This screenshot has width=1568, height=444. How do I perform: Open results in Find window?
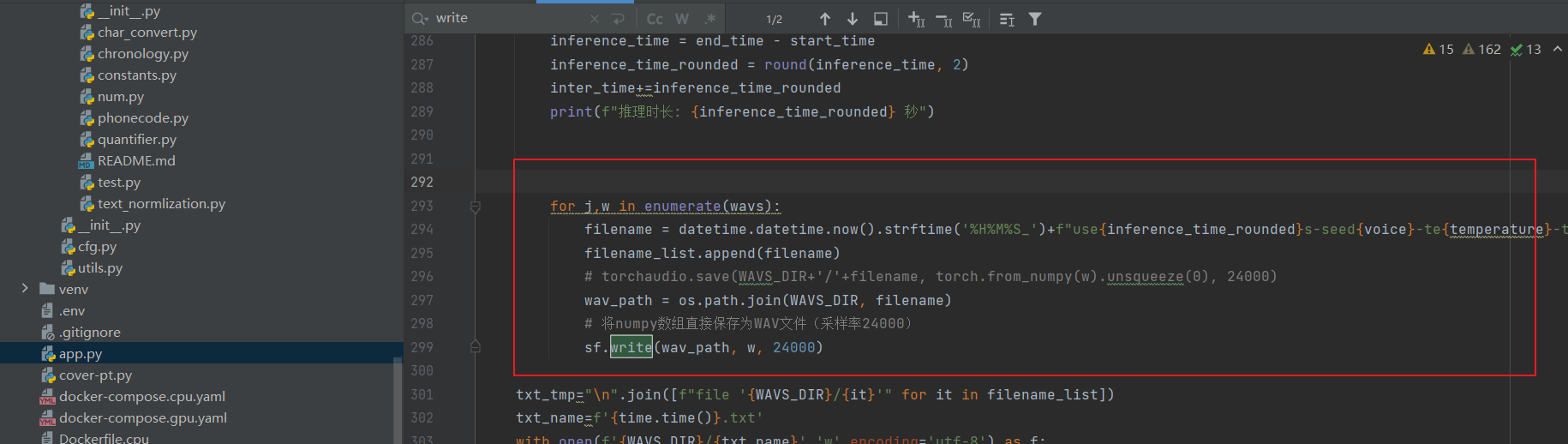point(880,19)
